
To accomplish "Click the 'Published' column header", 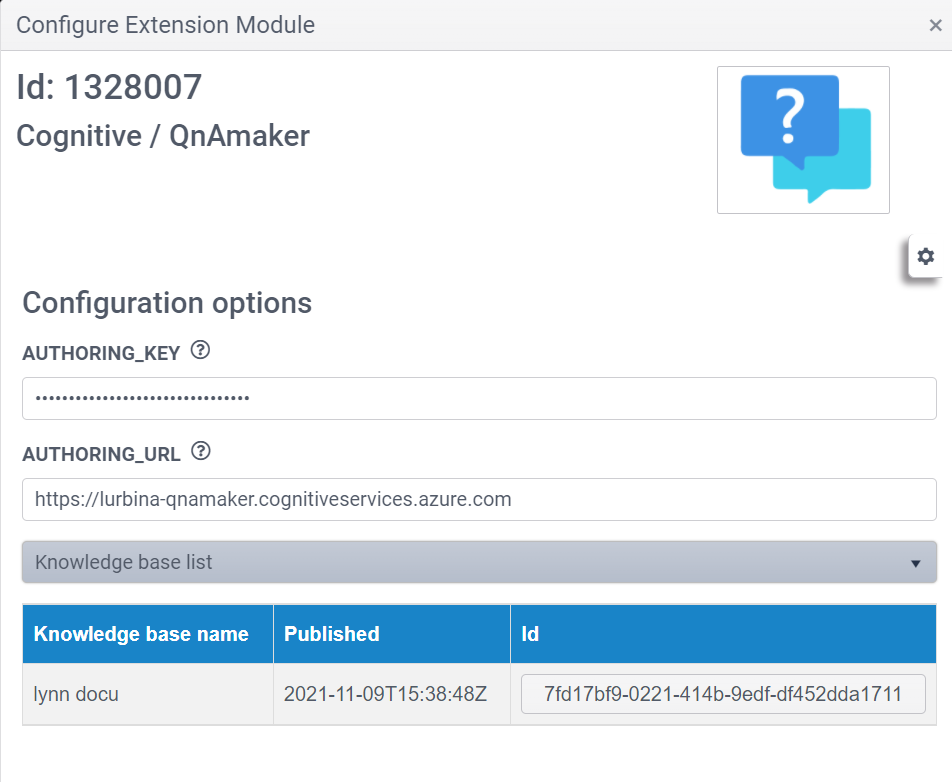I will [x=392, y=634].
